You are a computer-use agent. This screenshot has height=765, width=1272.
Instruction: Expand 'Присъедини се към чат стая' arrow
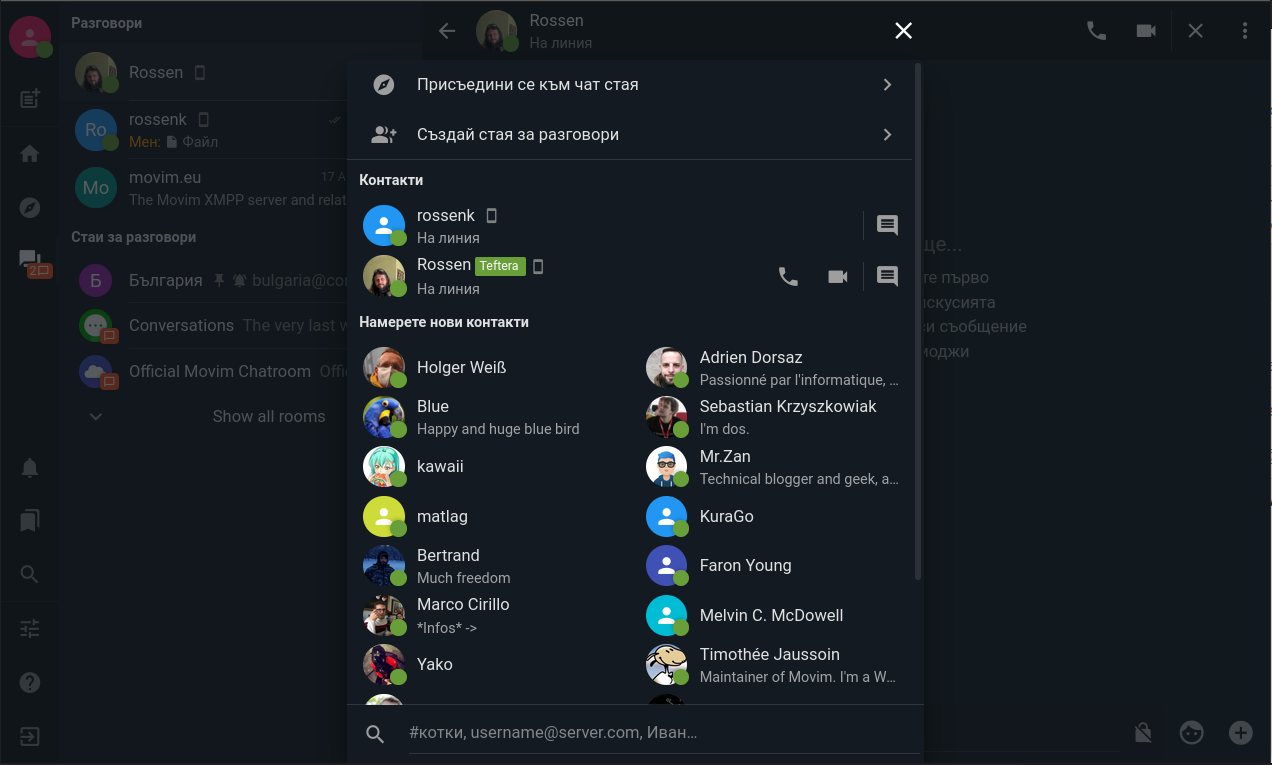pyautogui.click(x=887, y=85)
